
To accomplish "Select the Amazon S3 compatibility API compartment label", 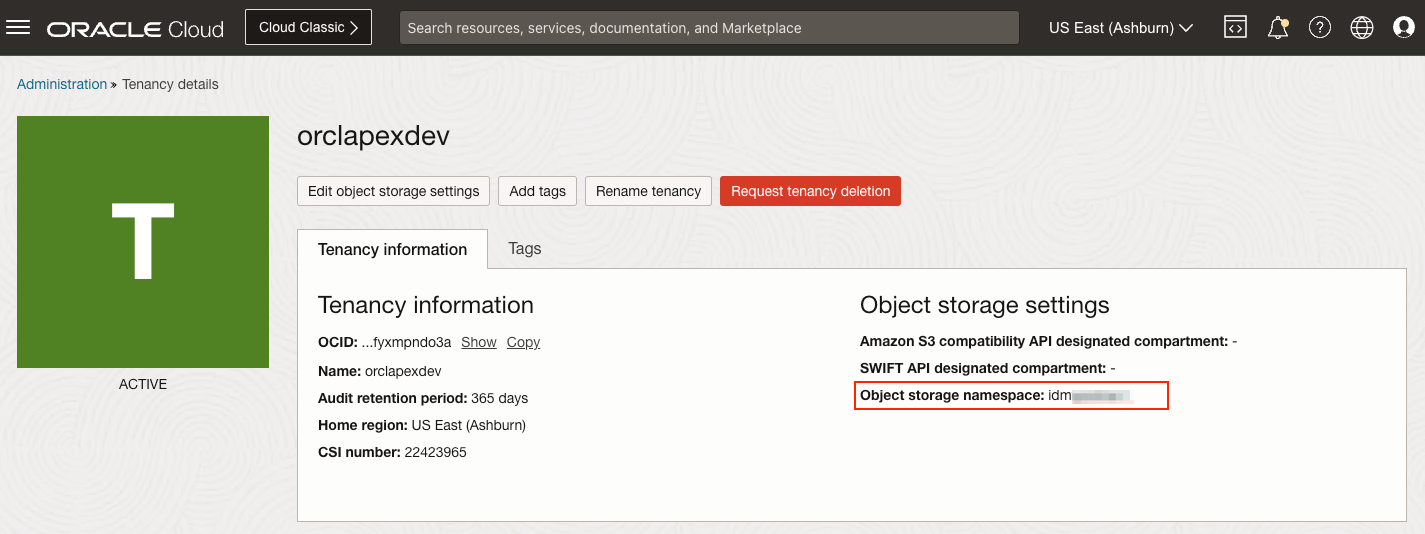I will [1044, 341].
